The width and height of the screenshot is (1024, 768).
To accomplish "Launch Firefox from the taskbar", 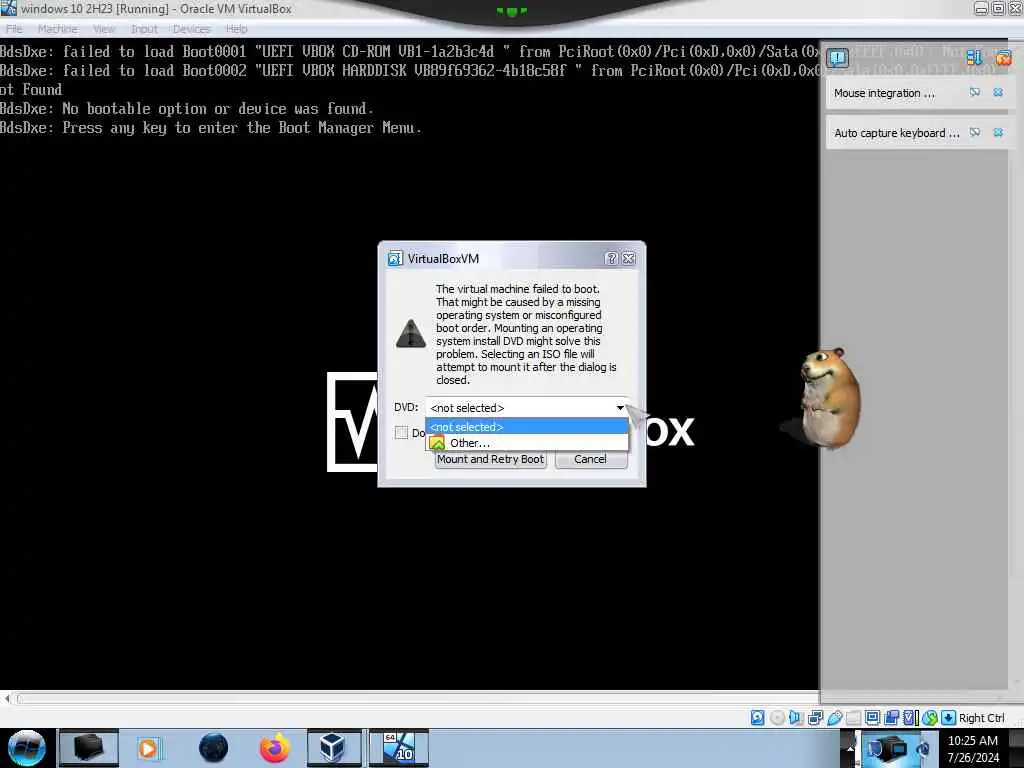I will pos(275,748).
